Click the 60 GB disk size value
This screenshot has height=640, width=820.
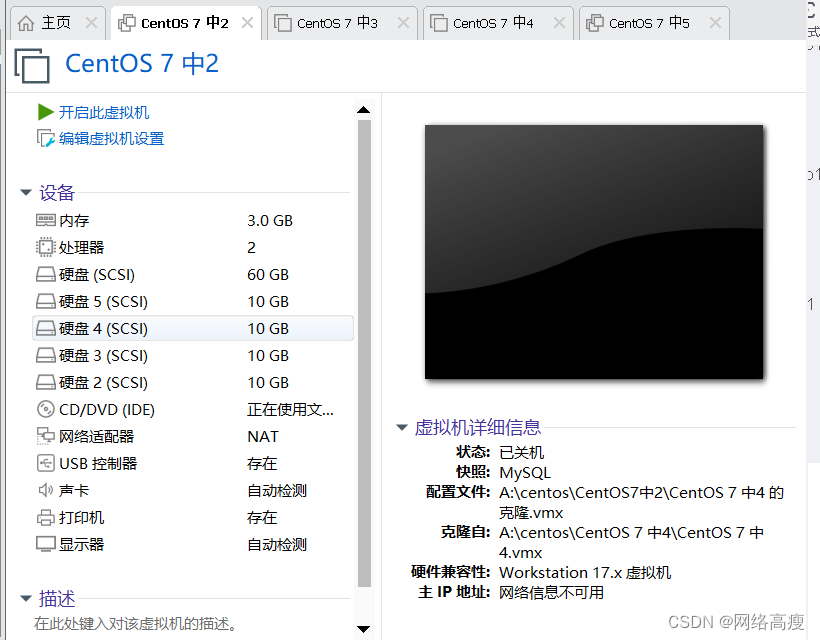268,275
